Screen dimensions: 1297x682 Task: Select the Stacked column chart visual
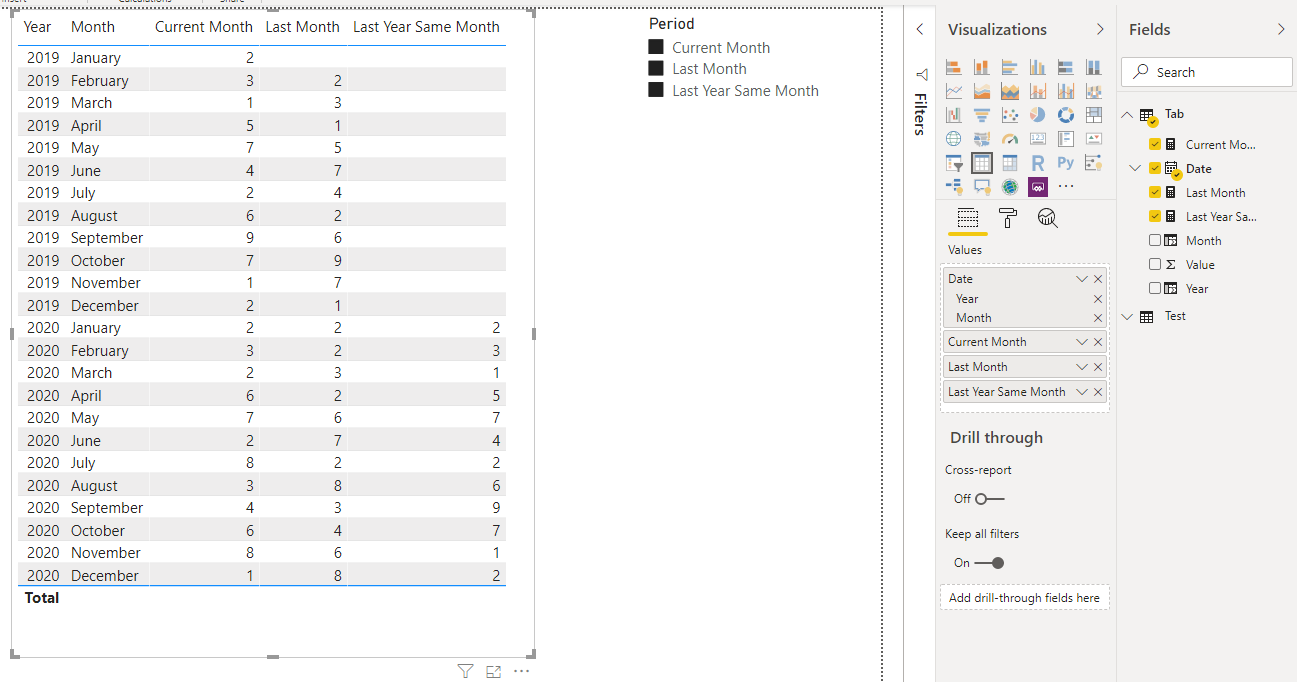982,67
